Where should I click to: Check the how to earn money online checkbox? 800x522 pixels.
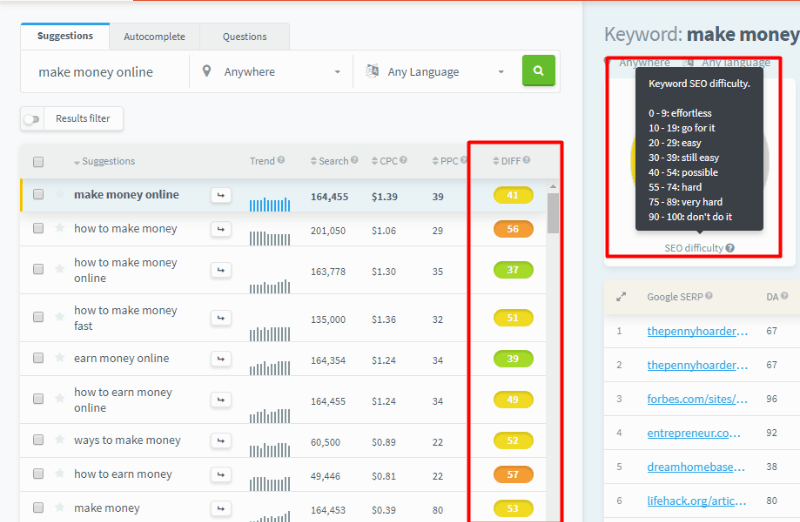tap(38, 399)
